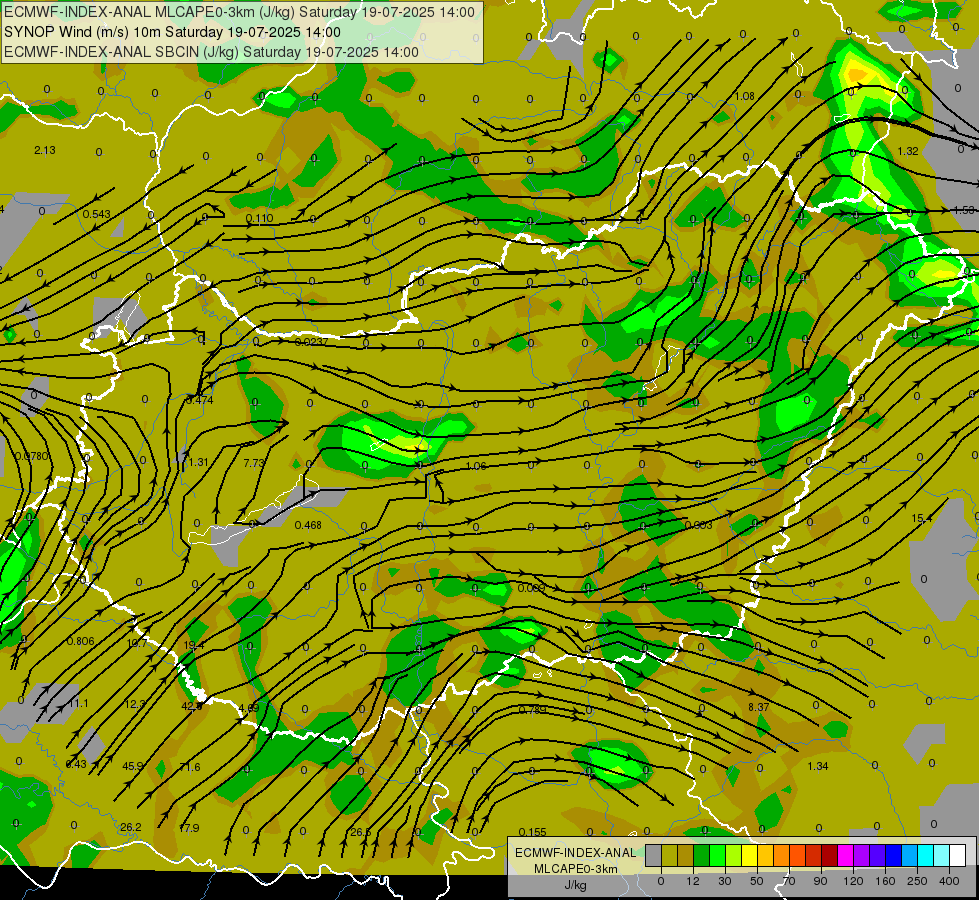The image size is (979, 900).
Task: Click the SYNOP Wind 10m header line
Action: click(x=172, y=32)
